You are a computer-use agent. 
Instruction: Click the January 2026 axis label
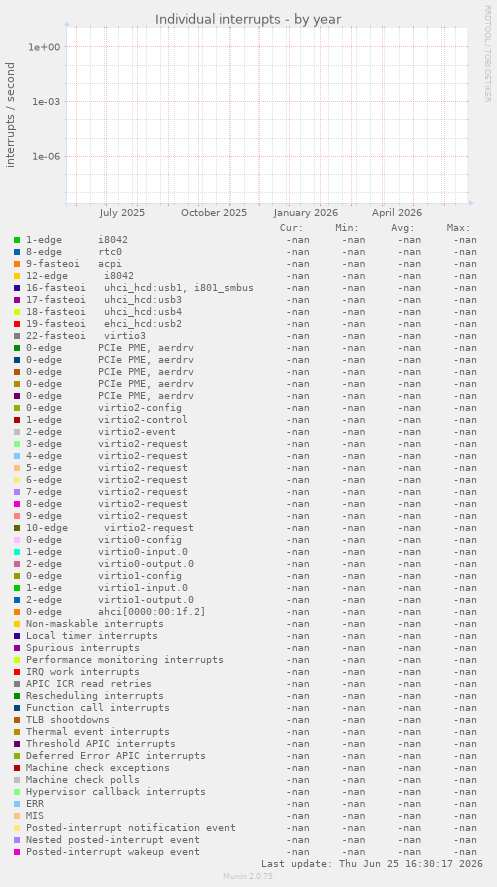click(306, 213)
